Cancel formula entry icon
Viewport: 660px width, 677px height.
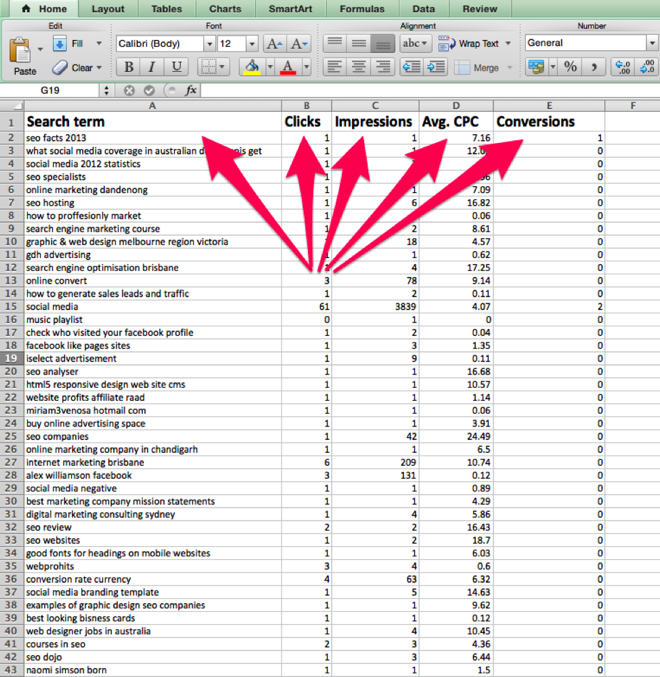[x=129, y=91]
